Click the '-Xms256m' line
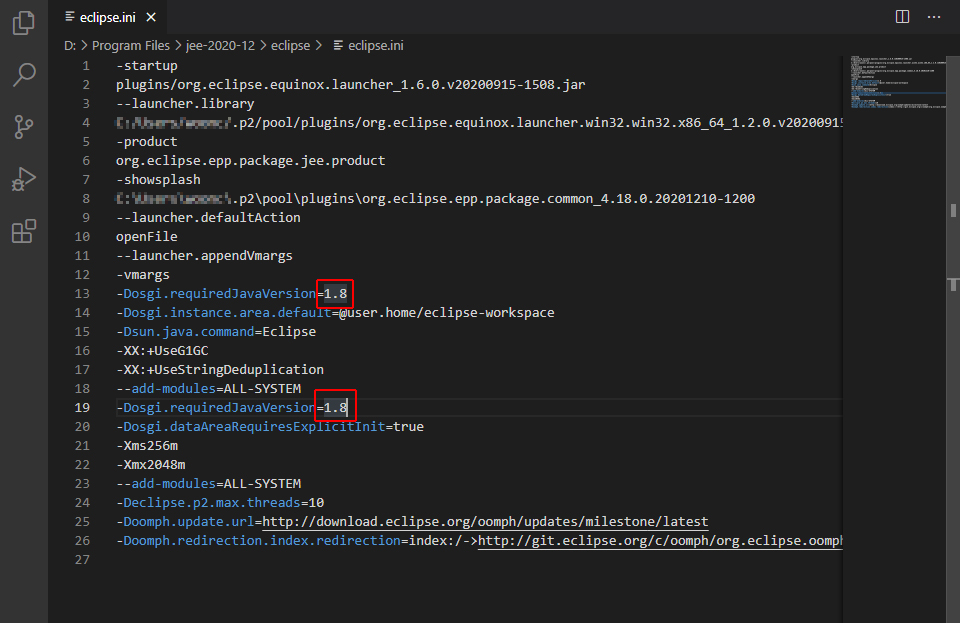The height and width of the screenshot is (623, 960). tap(147, 446)
